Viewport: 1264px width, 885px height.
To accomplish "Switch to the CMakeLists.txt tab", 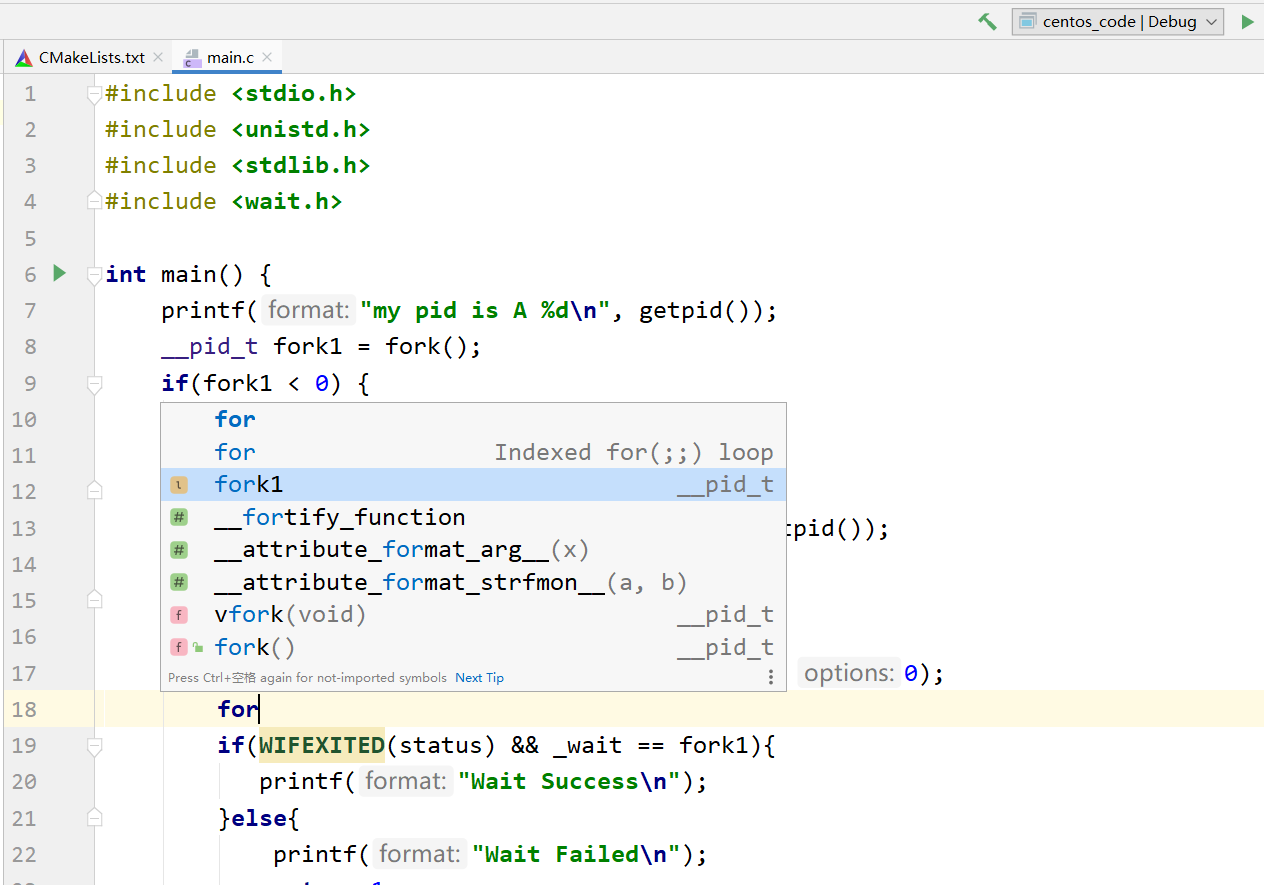I will coord(91,58).
